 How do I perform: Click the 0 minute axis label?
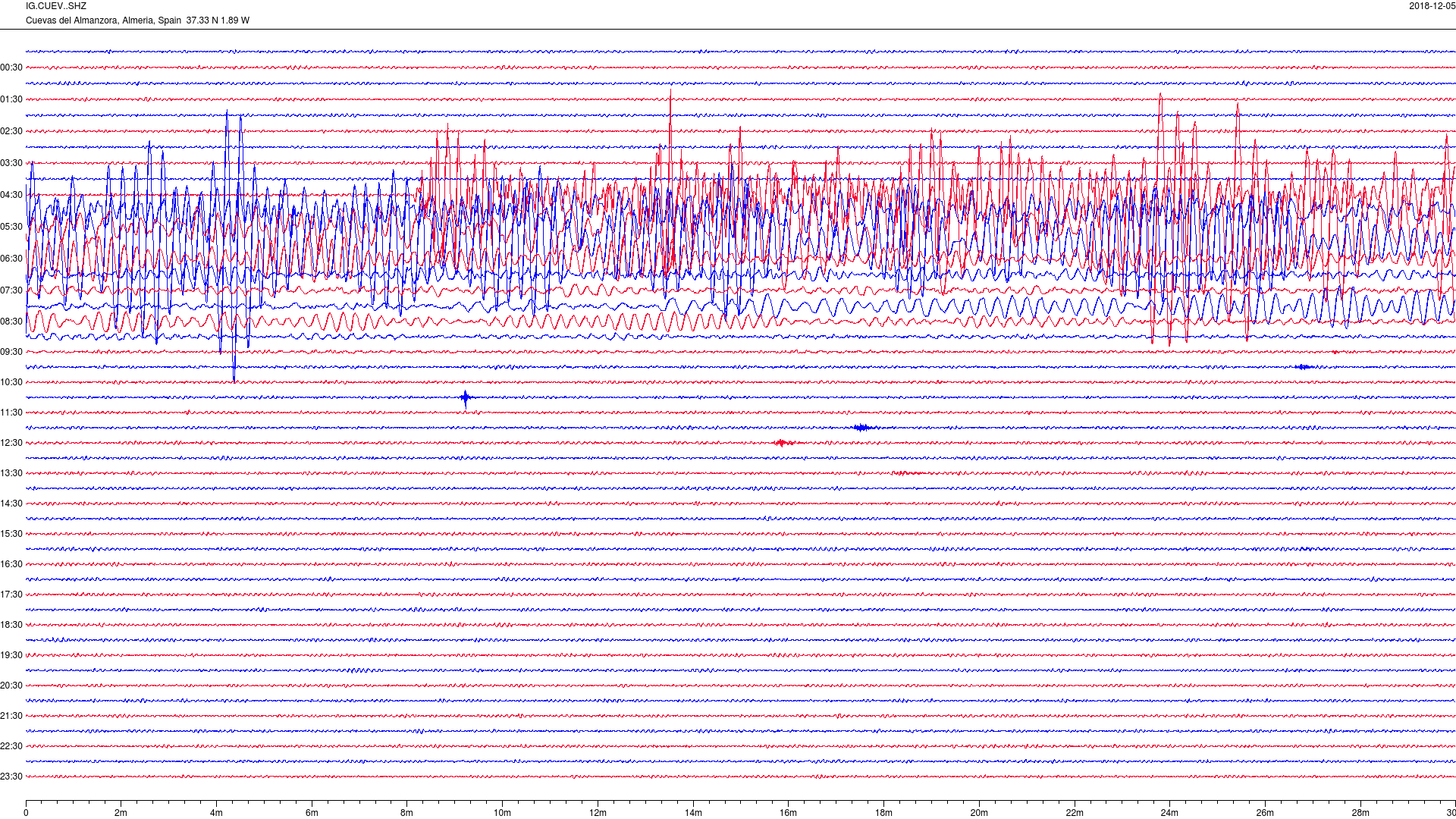(26, 813)
